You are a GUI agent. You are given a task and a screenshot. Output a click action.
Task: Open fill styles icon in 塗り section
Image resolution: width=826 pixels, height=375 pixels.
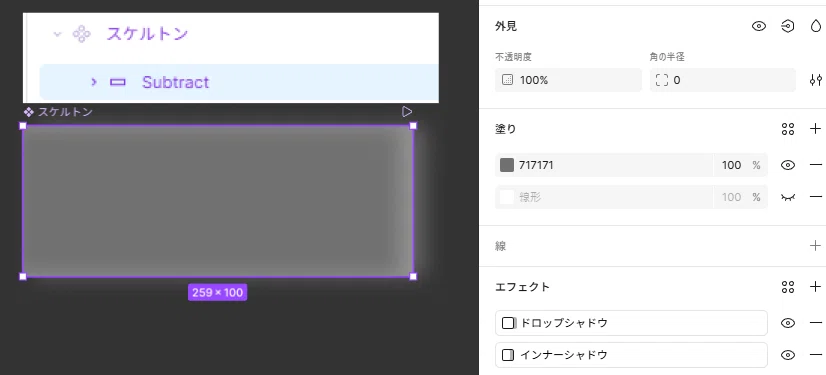click(x=788, y=129)
